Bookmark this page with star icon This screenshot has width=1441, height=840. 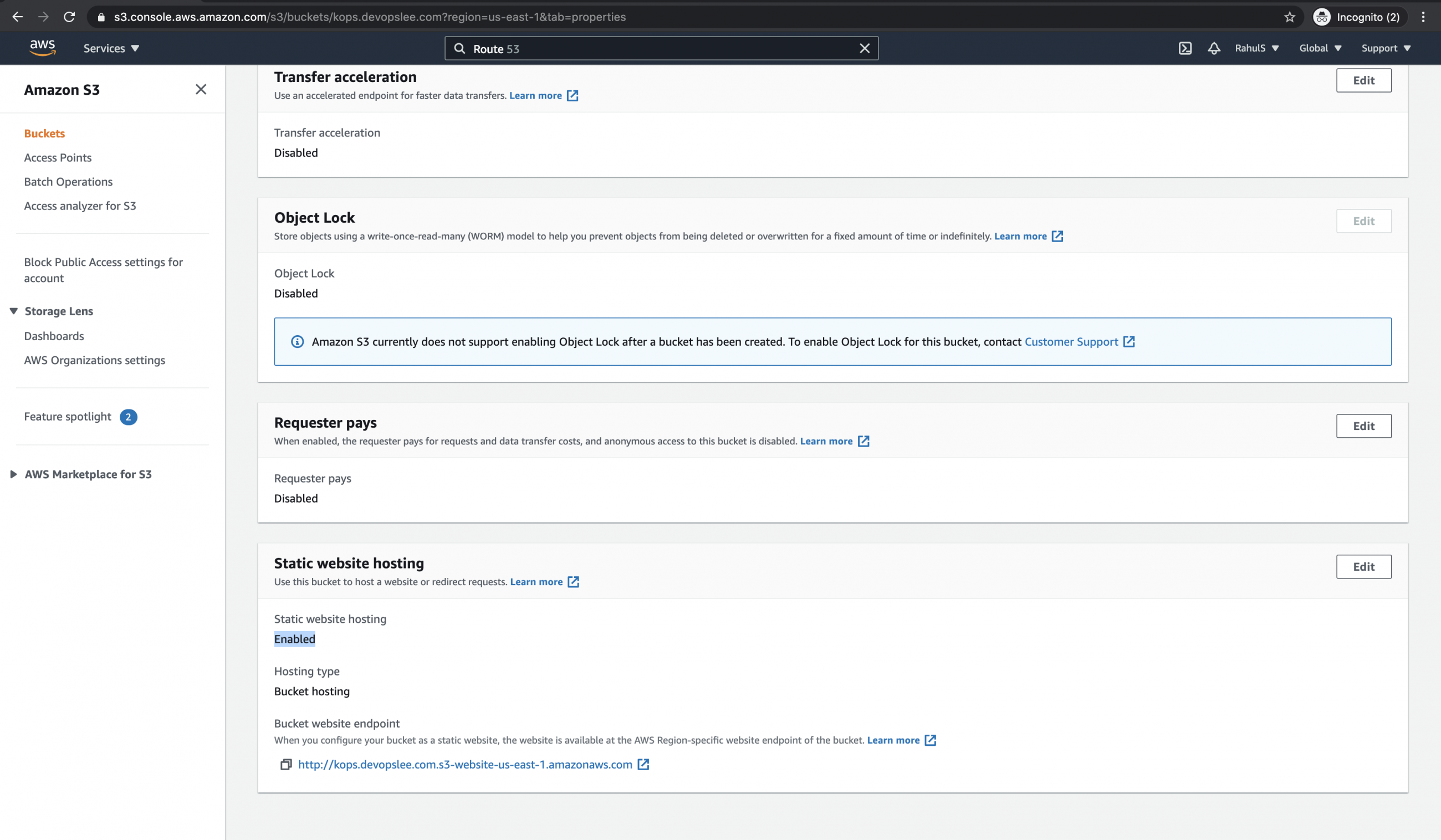(x=1290, y=17)
